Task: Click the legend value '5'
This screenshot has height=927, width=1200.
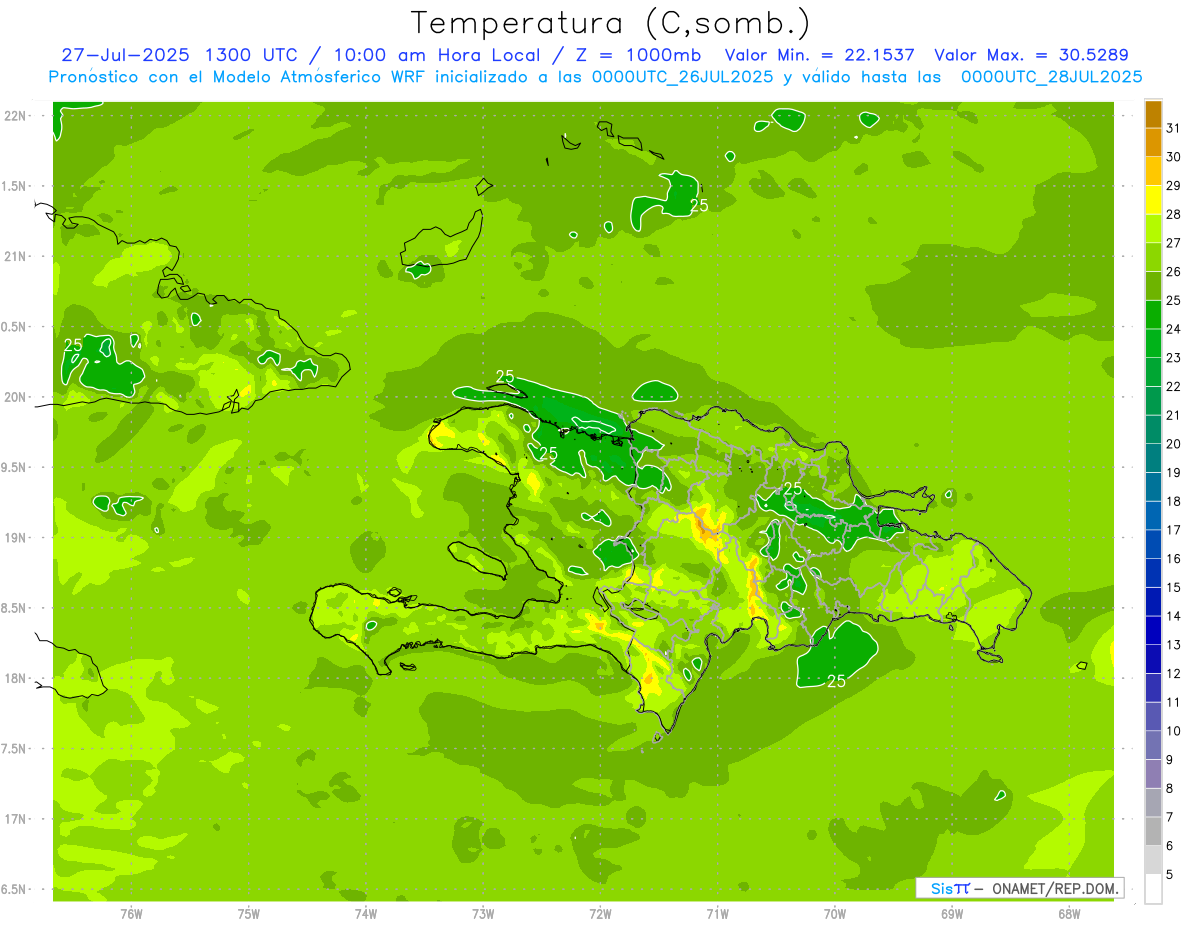Action: click(1170, 874)
